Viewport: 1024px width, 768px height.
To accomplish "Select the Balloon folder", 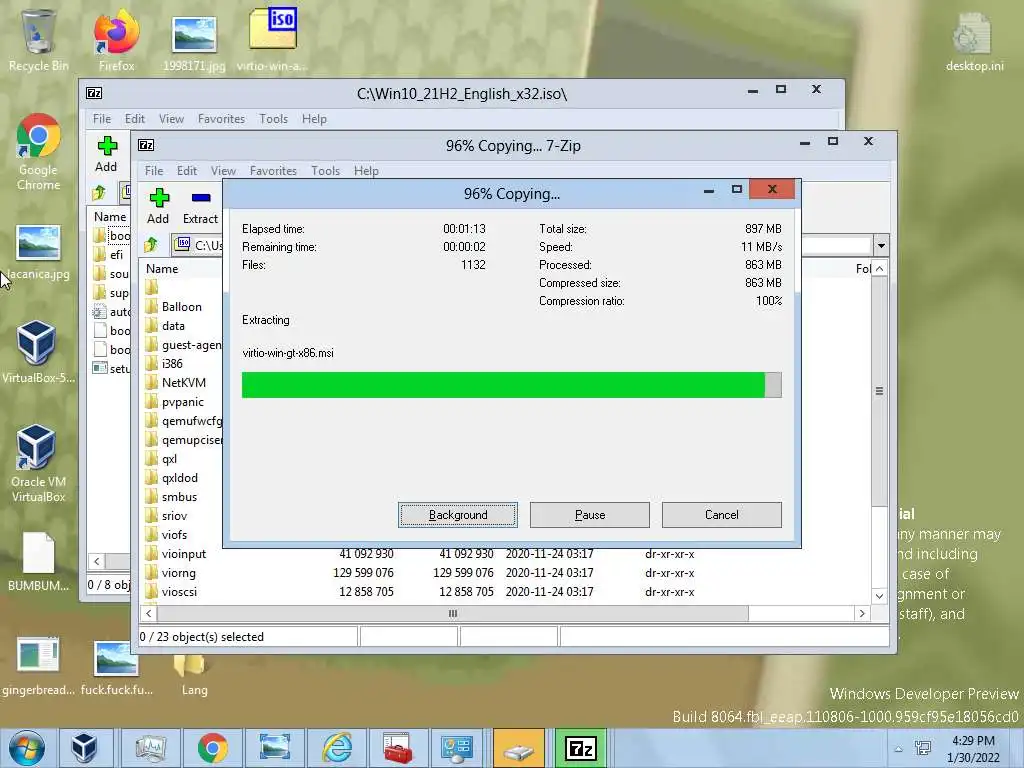I will point(182,306).
